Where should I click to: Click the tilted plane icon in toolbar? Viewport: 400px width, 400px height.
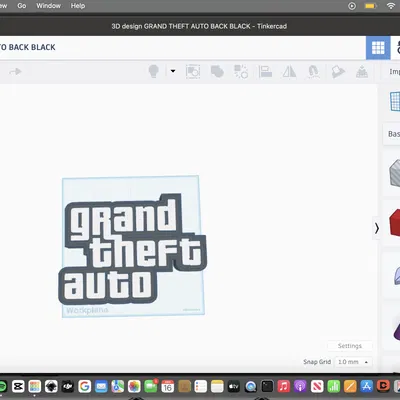coord(338,71)
